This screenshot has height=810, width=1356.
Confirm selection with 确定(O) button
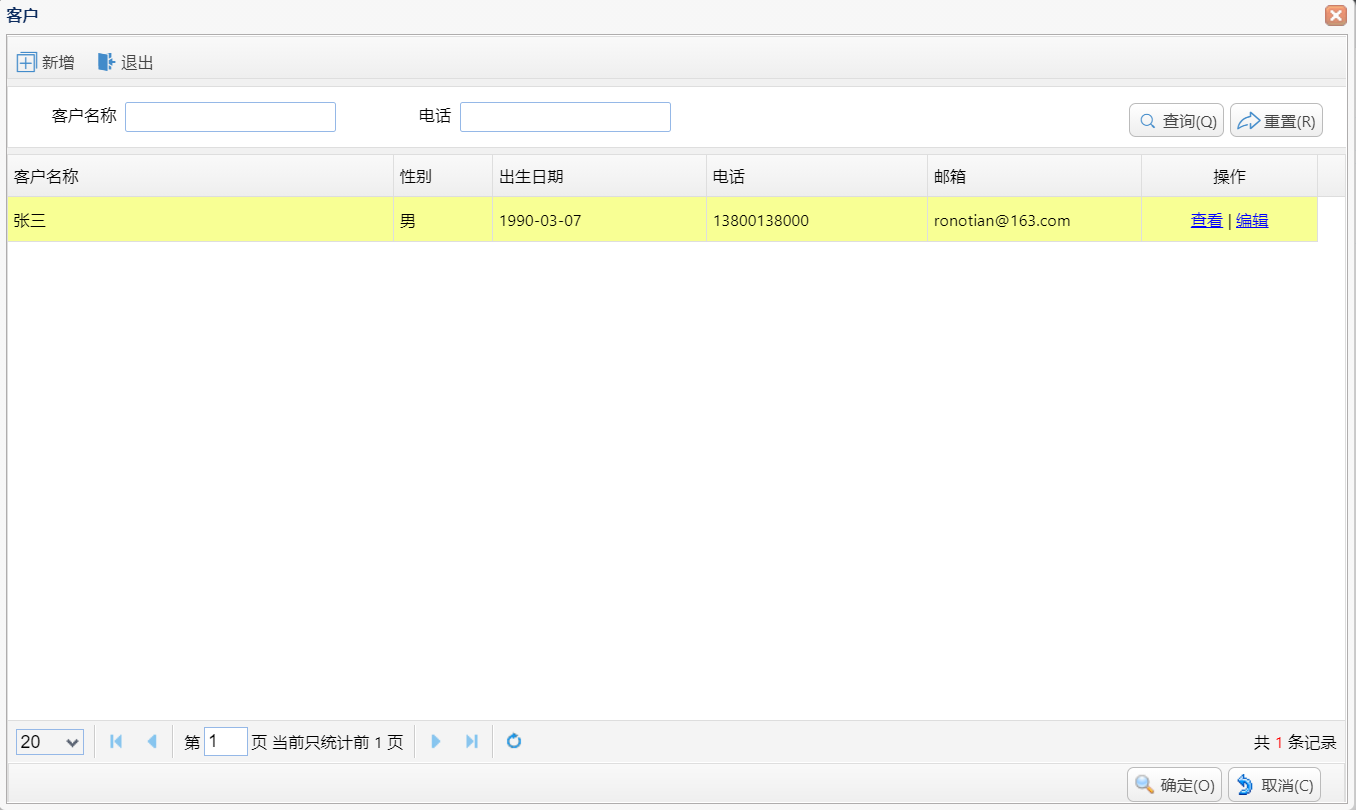[x=1174, y=785]
